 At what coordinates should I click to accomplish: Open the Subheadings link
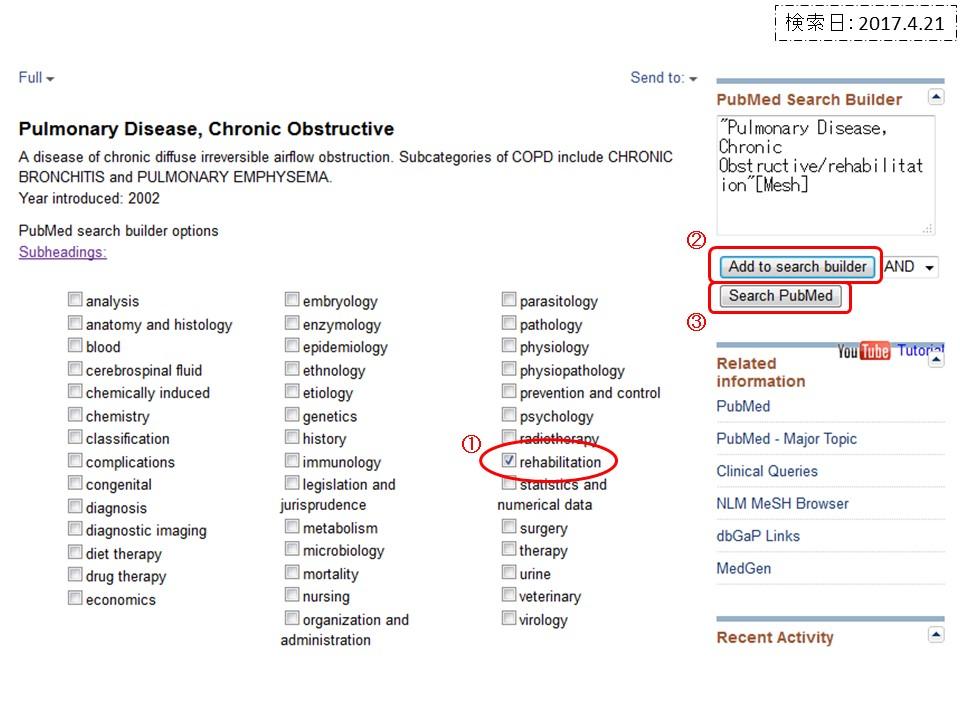pyautogui.click(x=62, y=252)
